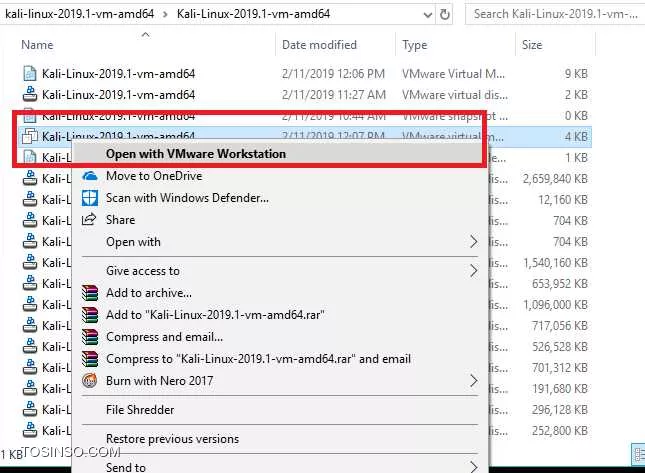Viewport: 645px width, 473px height.
Task: Sort by Date modified column
Action: (335, 44)
